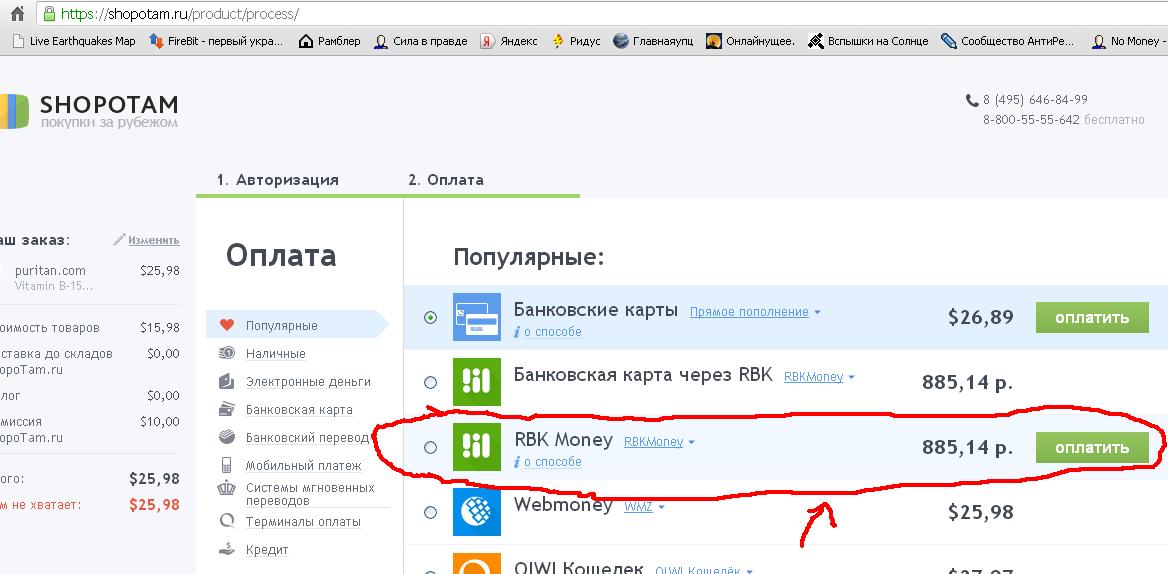Open the Наличные payment category

pos(276,354)
